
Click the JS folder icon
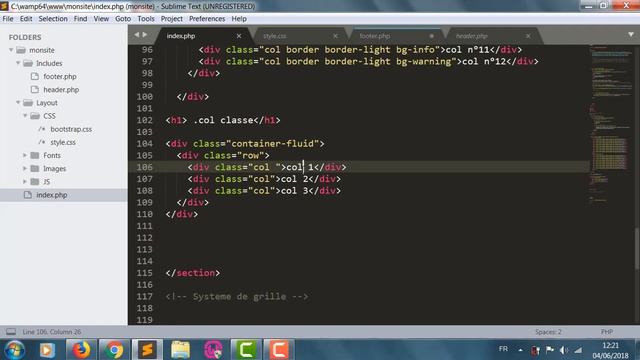[35, 182]
